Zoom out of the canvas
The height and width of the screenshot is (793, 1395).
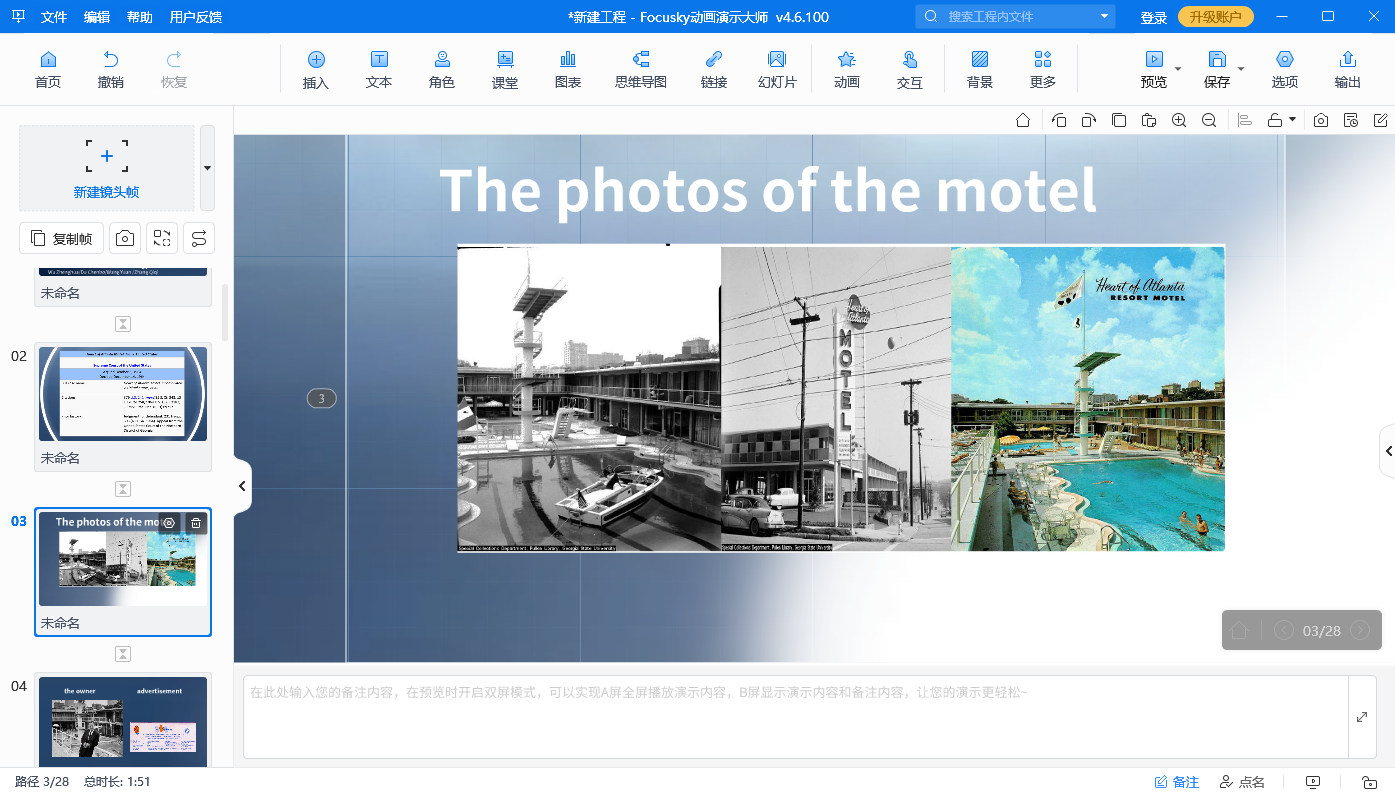pyautogui.click(x=1209, y=120)
